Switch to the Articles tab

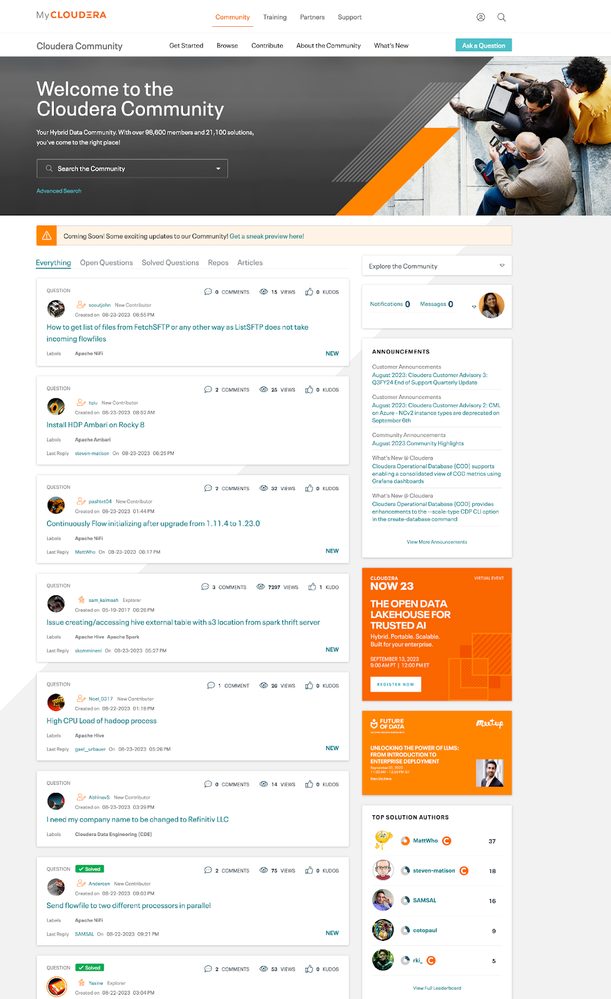(x=250, y=262)
